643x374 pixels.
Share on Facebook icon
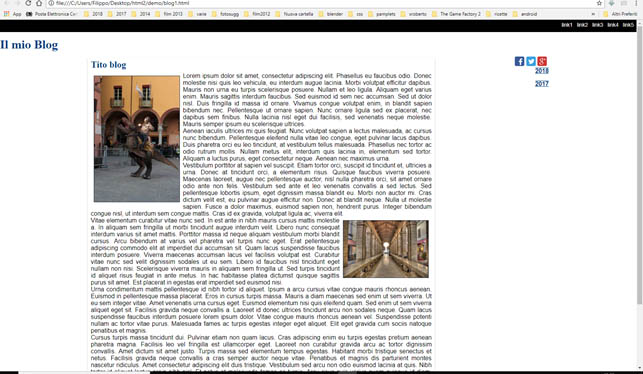(519, 61)
